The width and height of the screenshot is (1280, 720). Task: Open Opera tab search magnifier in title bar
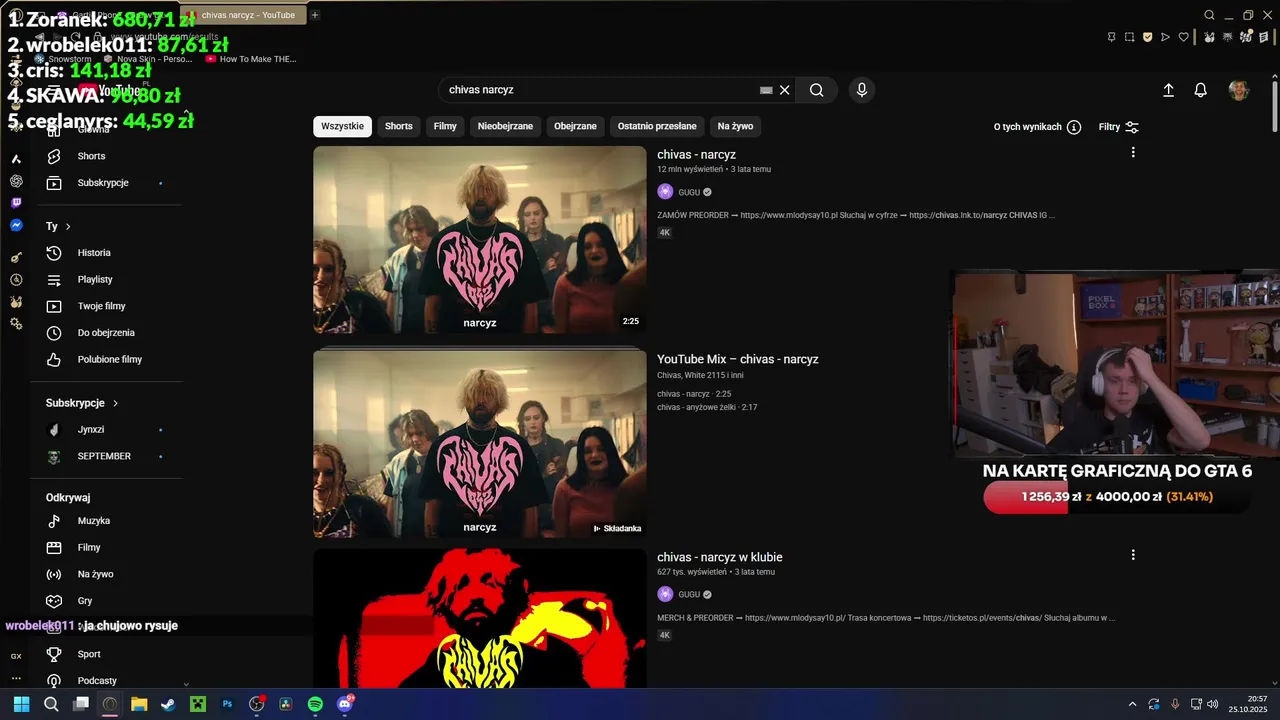(1209, 15)
